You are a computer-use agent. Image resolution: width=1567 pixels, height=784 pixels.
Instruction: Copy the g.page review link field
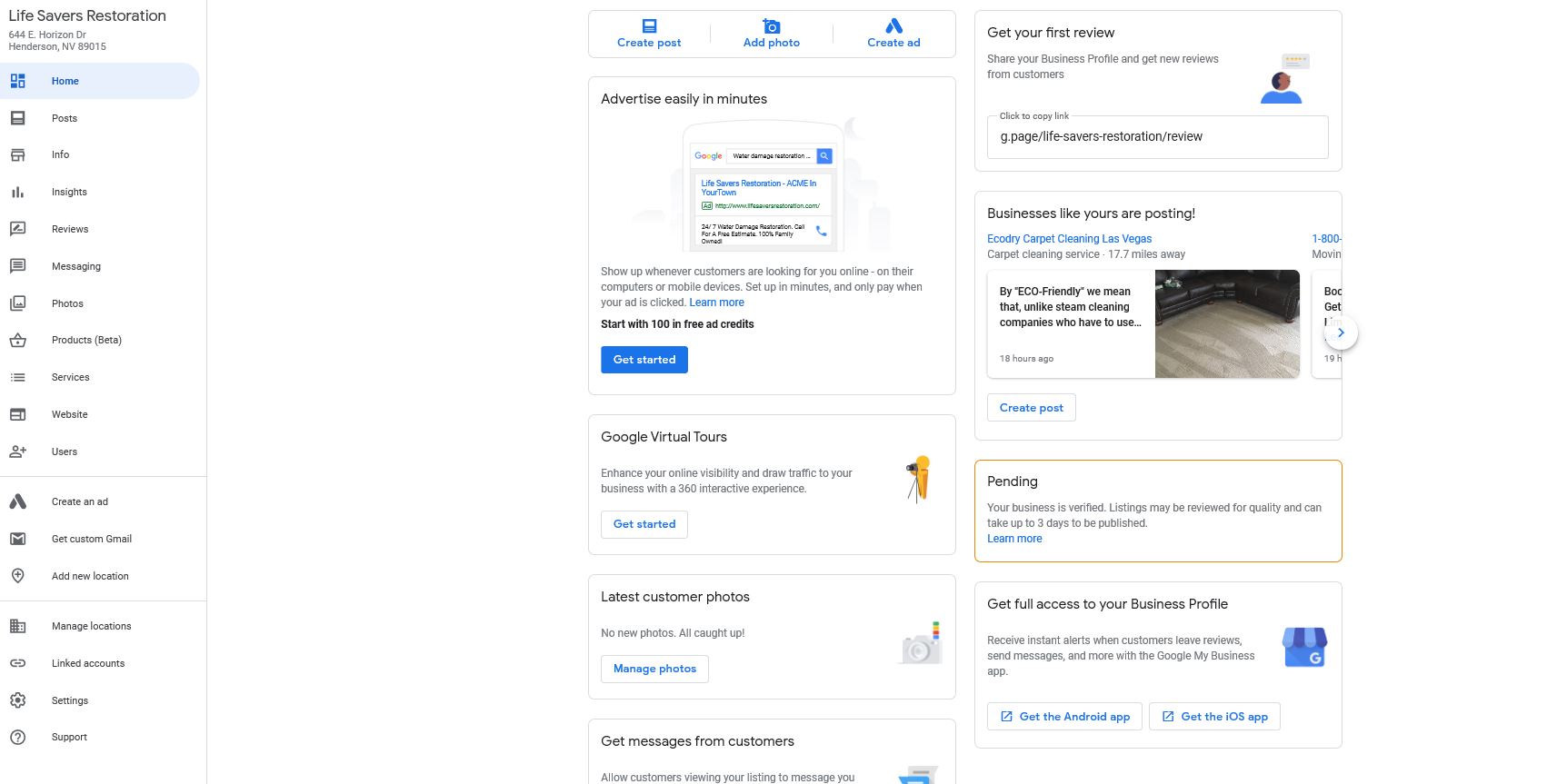[1157, 137]
